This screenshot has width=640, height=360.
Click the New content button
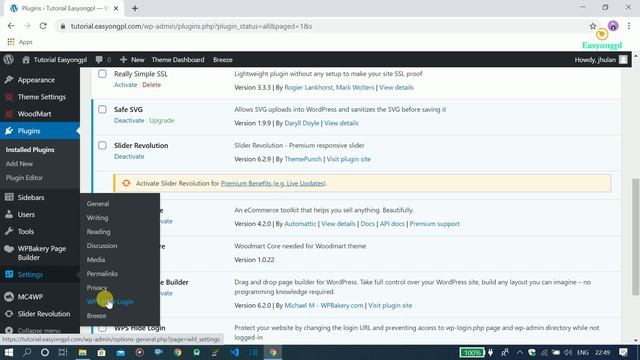[x=132, y=60]
